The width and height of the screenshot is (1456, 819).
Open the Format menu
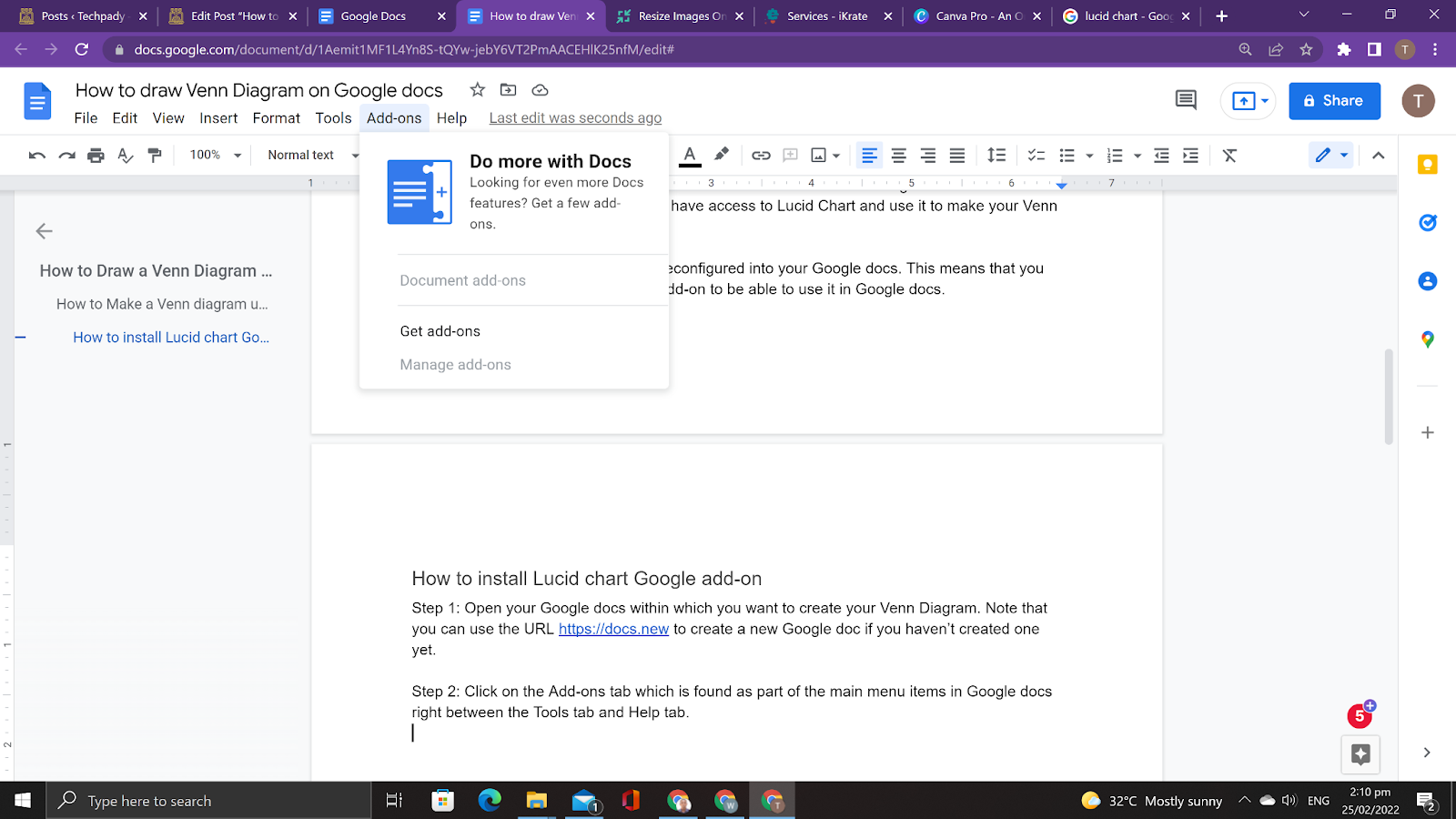(277, 118)
